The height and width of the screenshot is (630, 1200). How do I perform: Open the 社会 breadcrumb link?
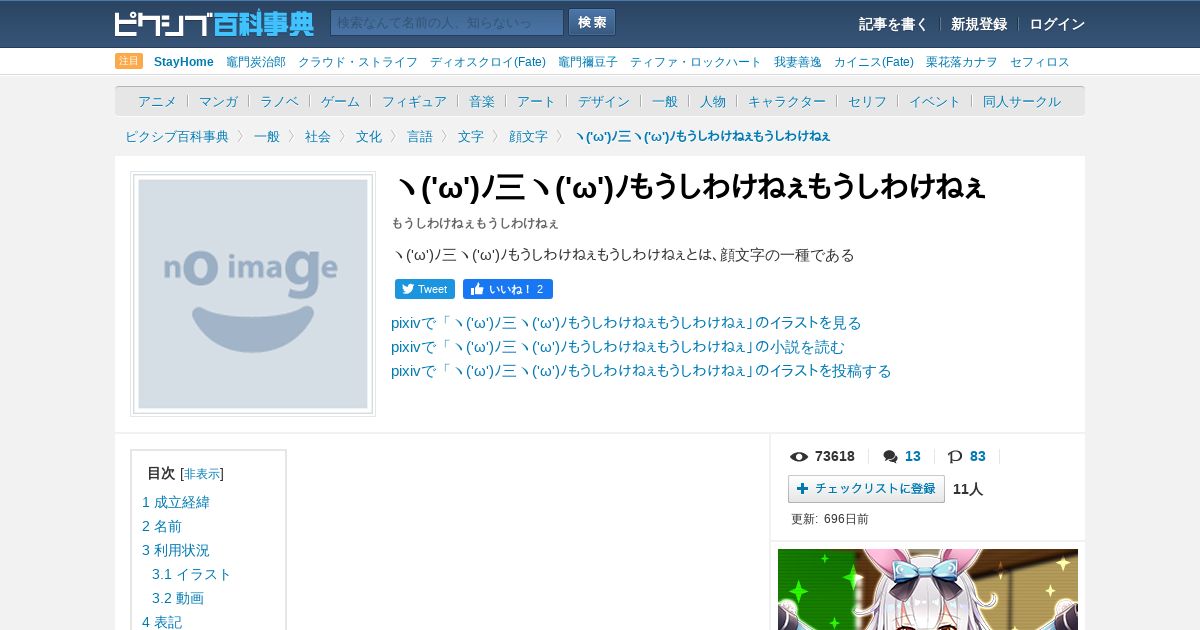318,136
